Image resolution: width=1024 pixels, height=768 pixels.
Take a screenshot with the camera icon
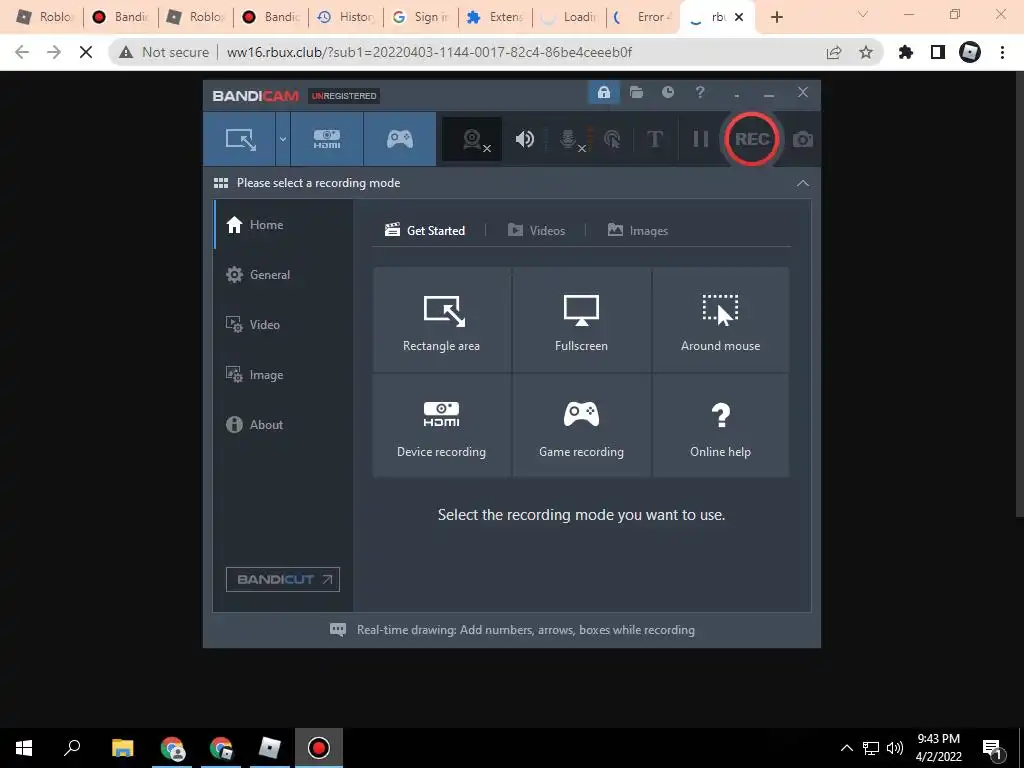point(803,139)
